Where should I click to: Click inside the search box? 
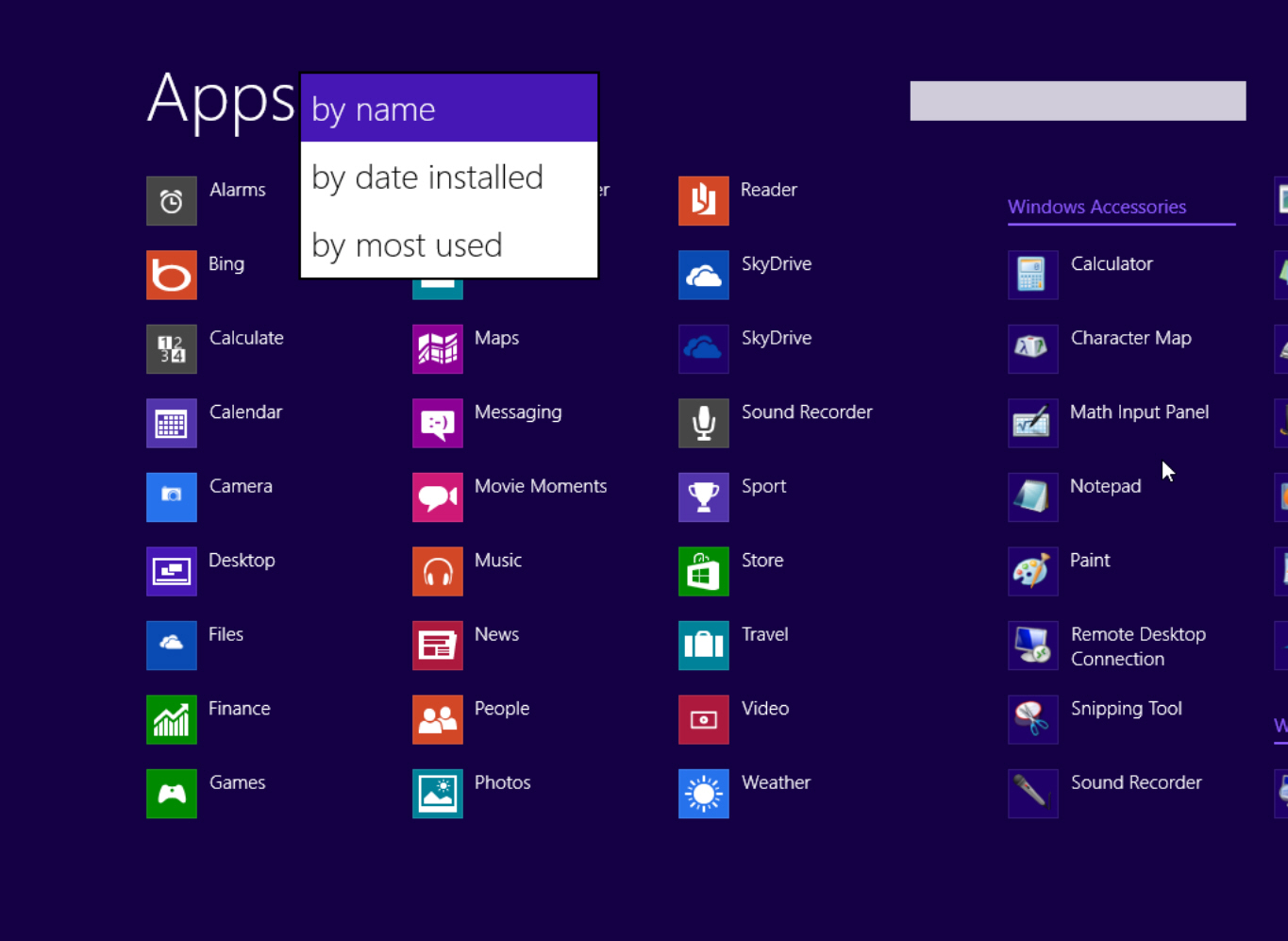pyautogui.click(x=1078, y=101)
